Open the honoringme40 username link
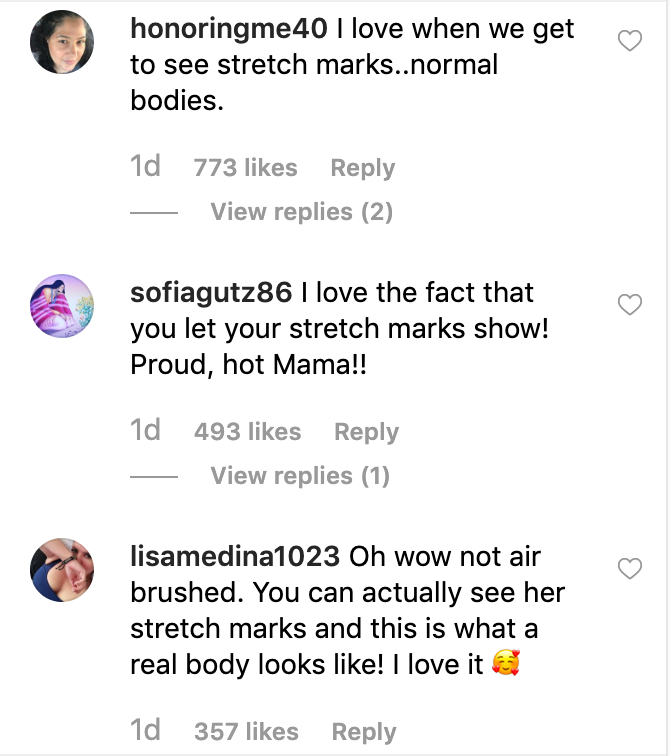The height and width of the screenshot is (756, 670). 229,29
